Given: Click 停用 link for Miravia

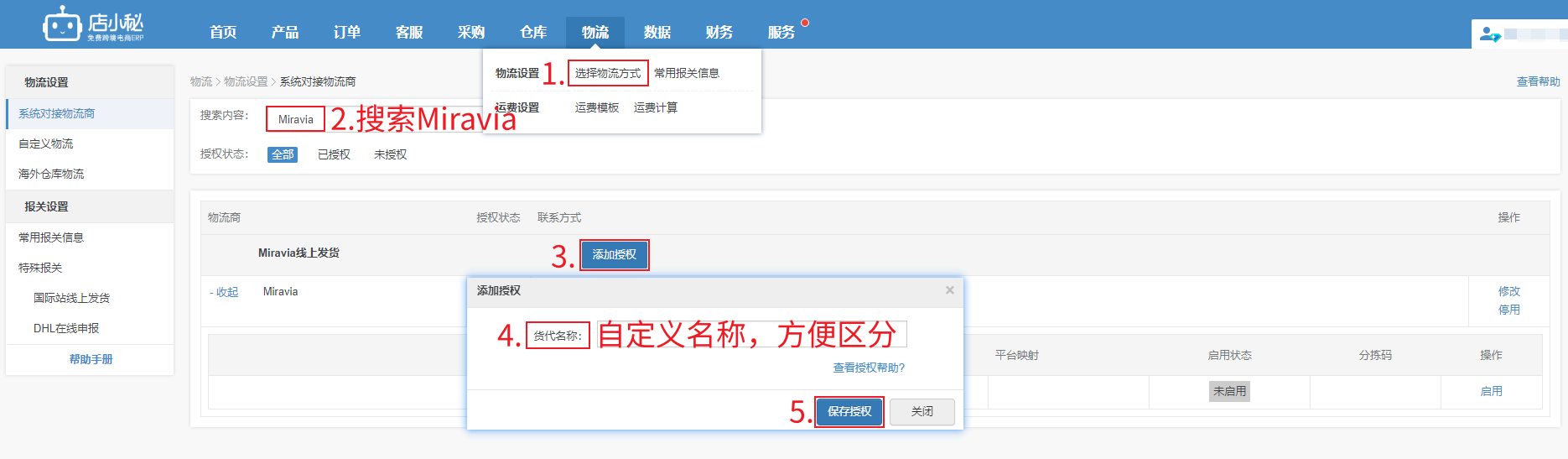Looking at the screenshot, I should point(1509,310).
